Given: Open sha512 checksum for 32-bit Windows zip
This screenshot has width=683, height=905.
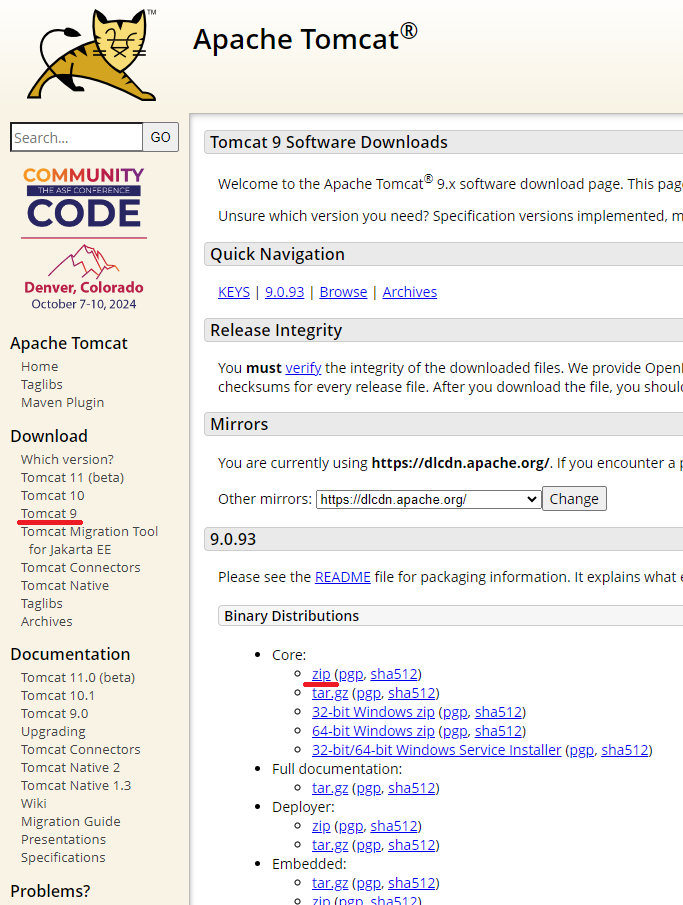Looking at the screenshot, I should (x=498, y=712).
